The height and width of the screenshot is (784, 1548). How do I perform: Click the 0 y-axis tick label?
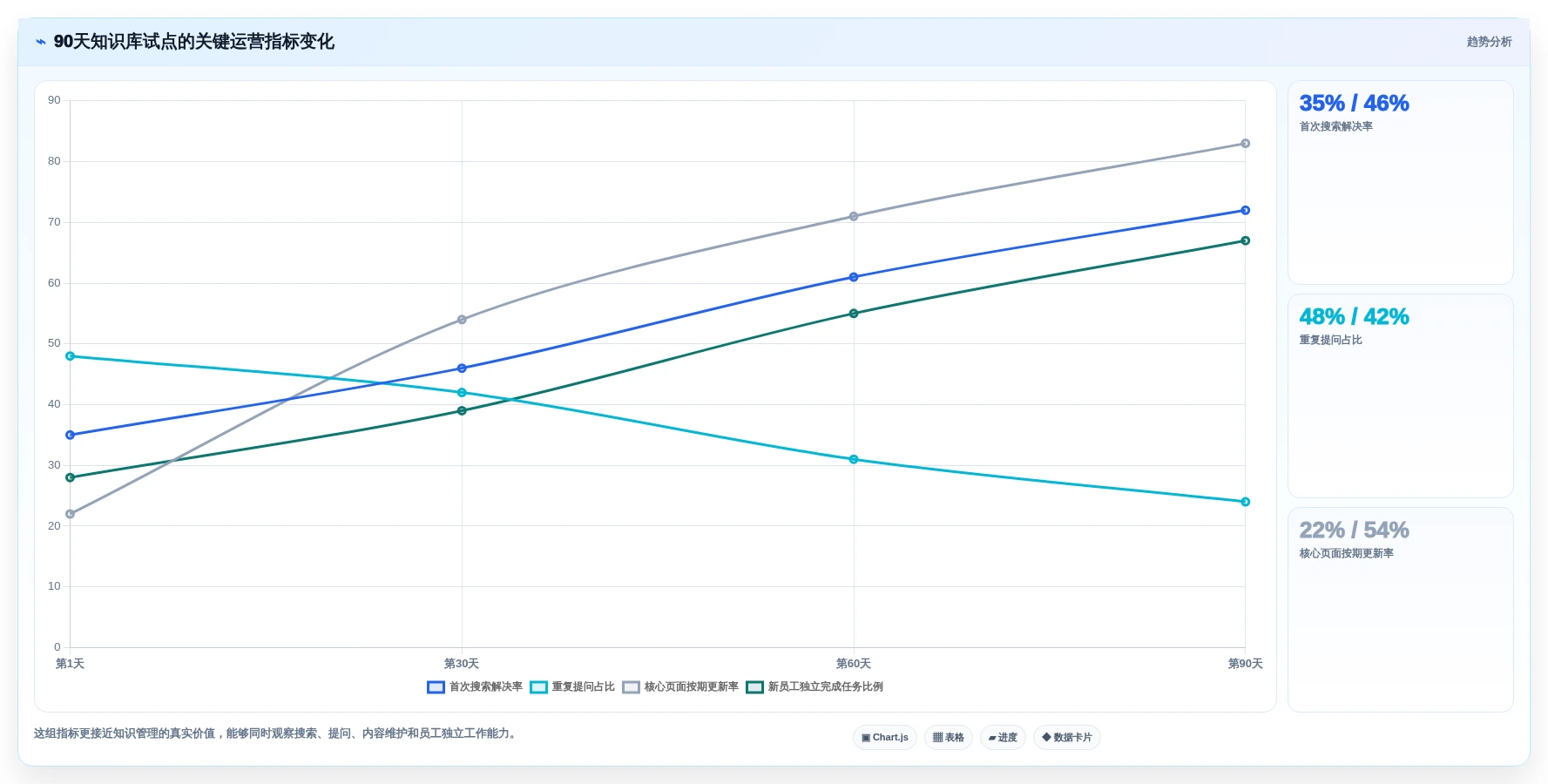(57, 647)
